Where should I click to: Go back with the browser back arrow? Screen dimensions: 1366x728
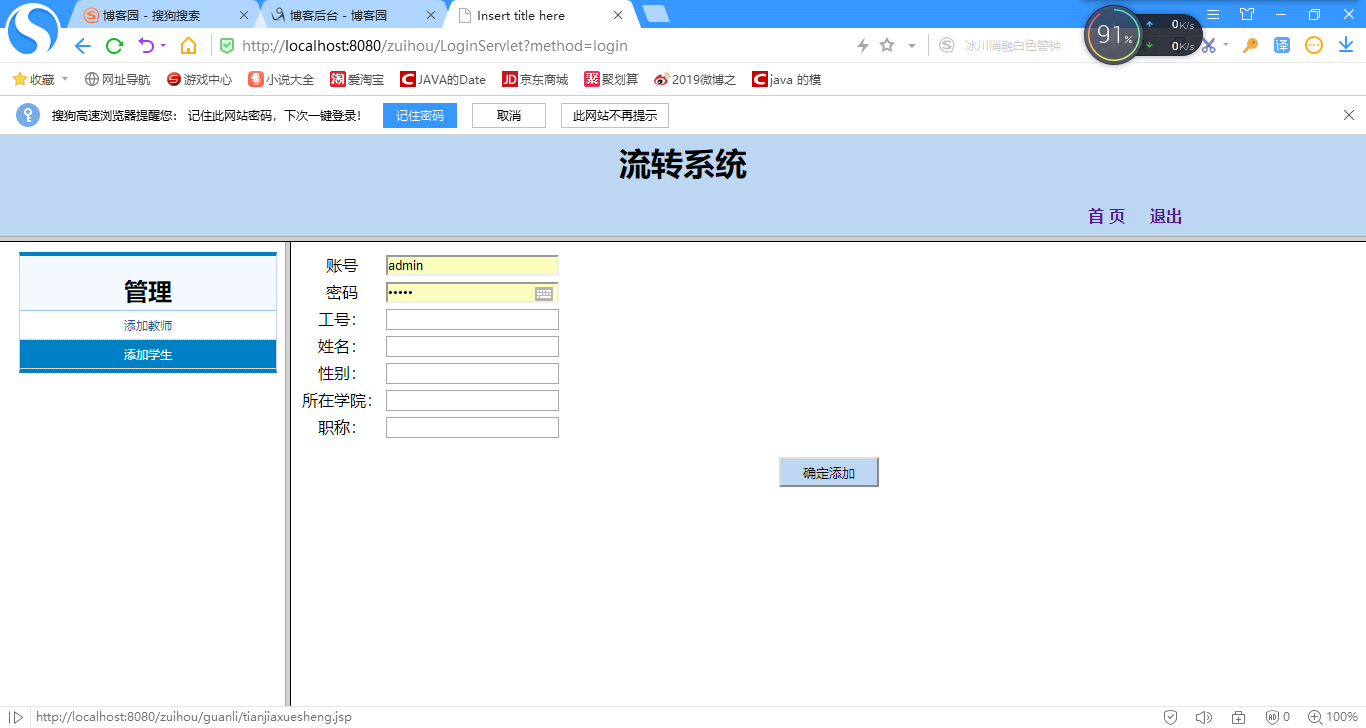(x=83, y=46)
